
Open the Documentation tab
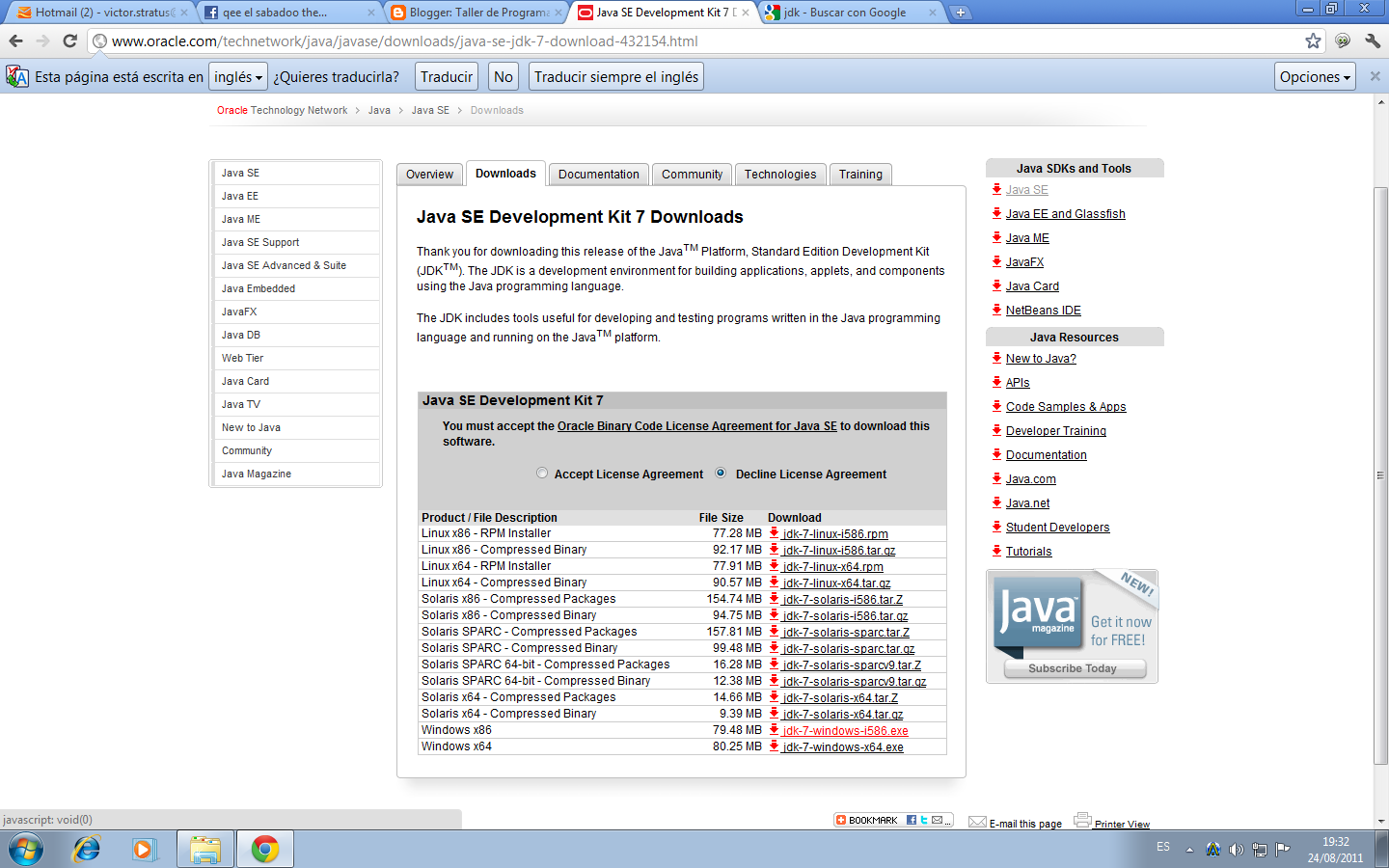coord(598,174)
